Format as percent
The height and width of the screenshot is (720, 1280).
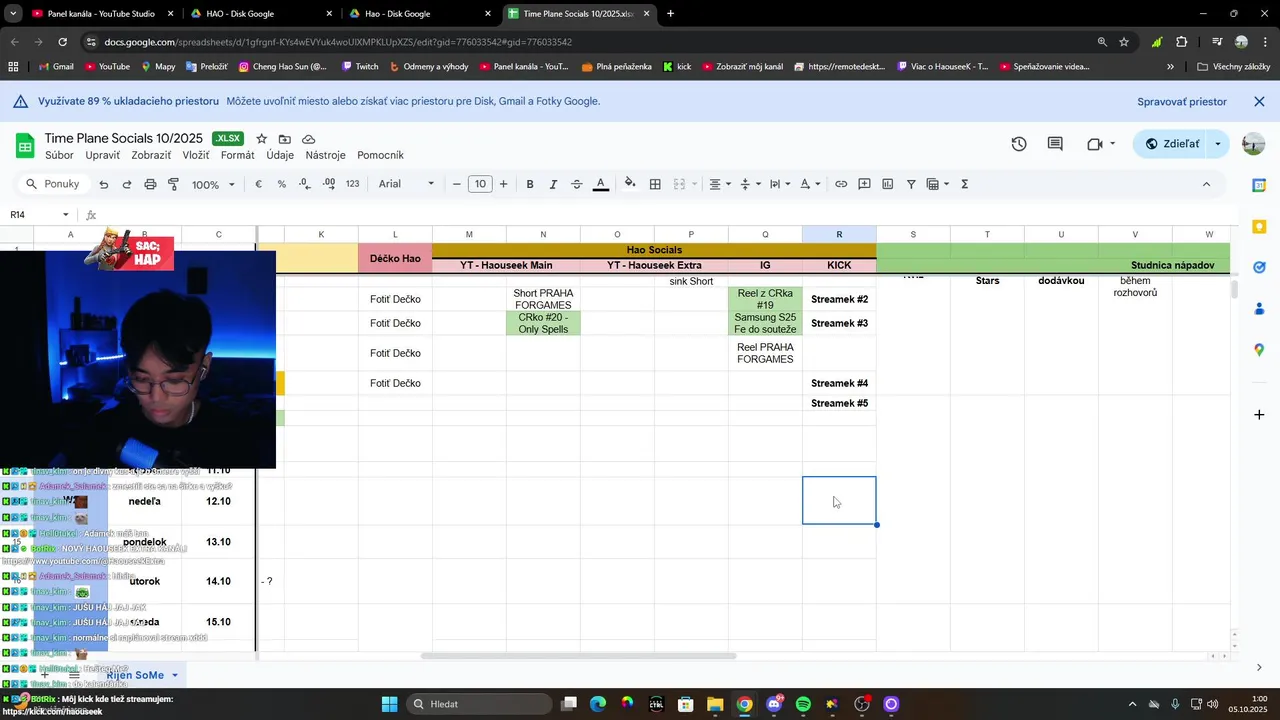[x=282, y=184]
